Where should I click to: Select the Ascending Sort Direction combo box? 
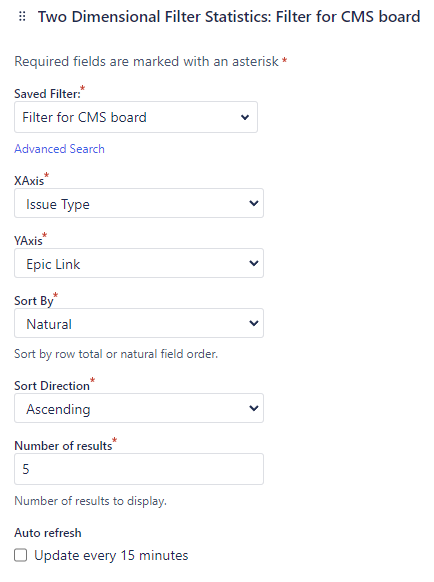pos(139,408)
